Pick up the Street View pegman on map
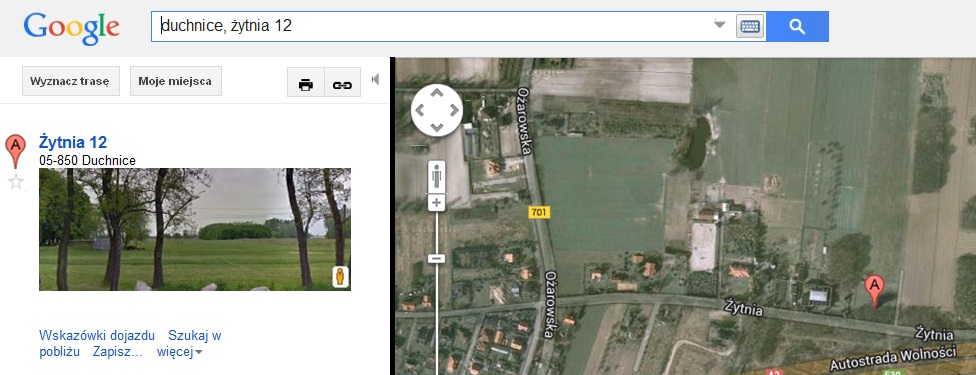 436,176
